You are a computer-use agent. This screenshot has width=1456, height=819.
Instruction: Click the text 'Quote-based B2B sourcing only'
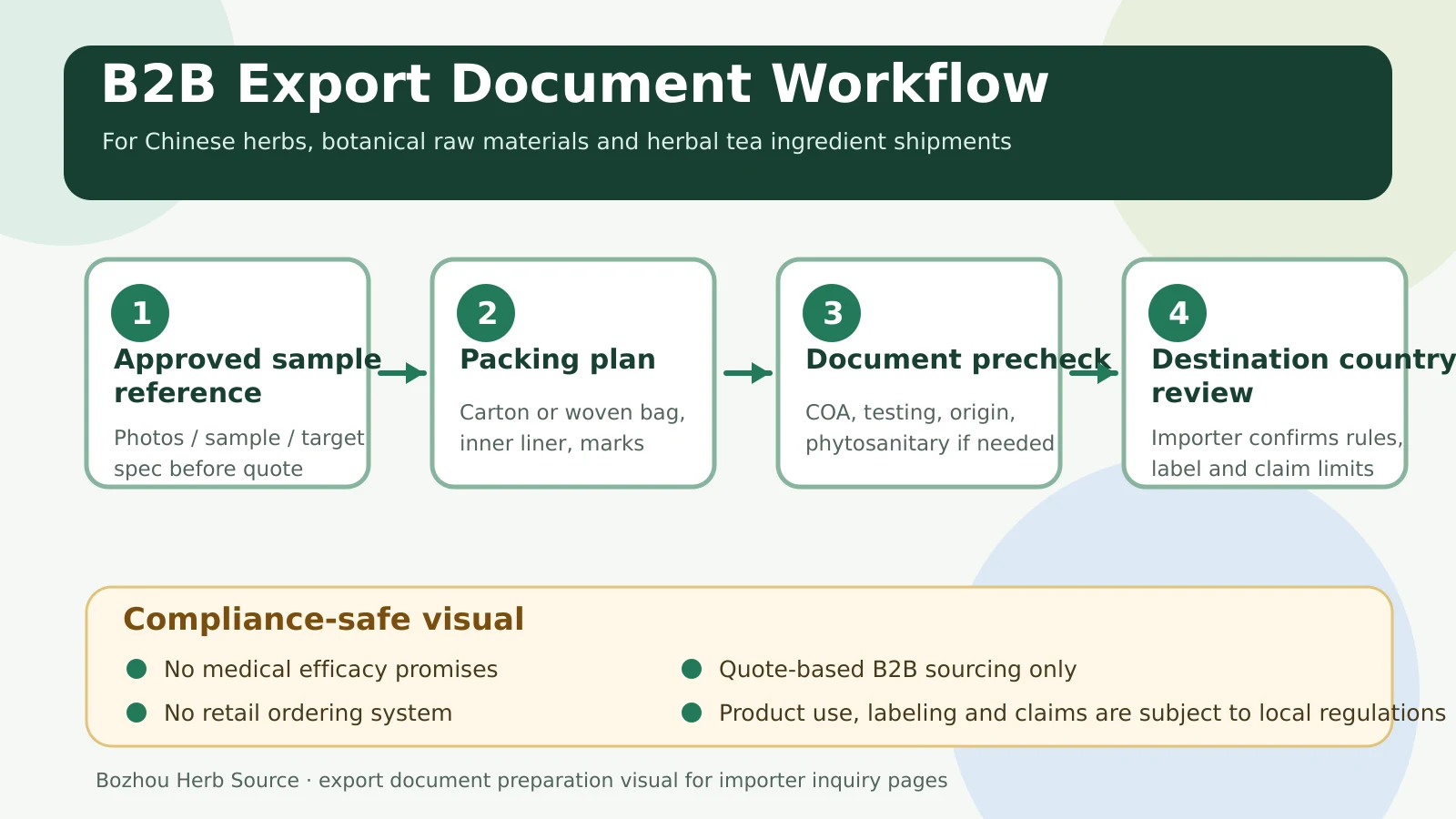tap(898, 670)
